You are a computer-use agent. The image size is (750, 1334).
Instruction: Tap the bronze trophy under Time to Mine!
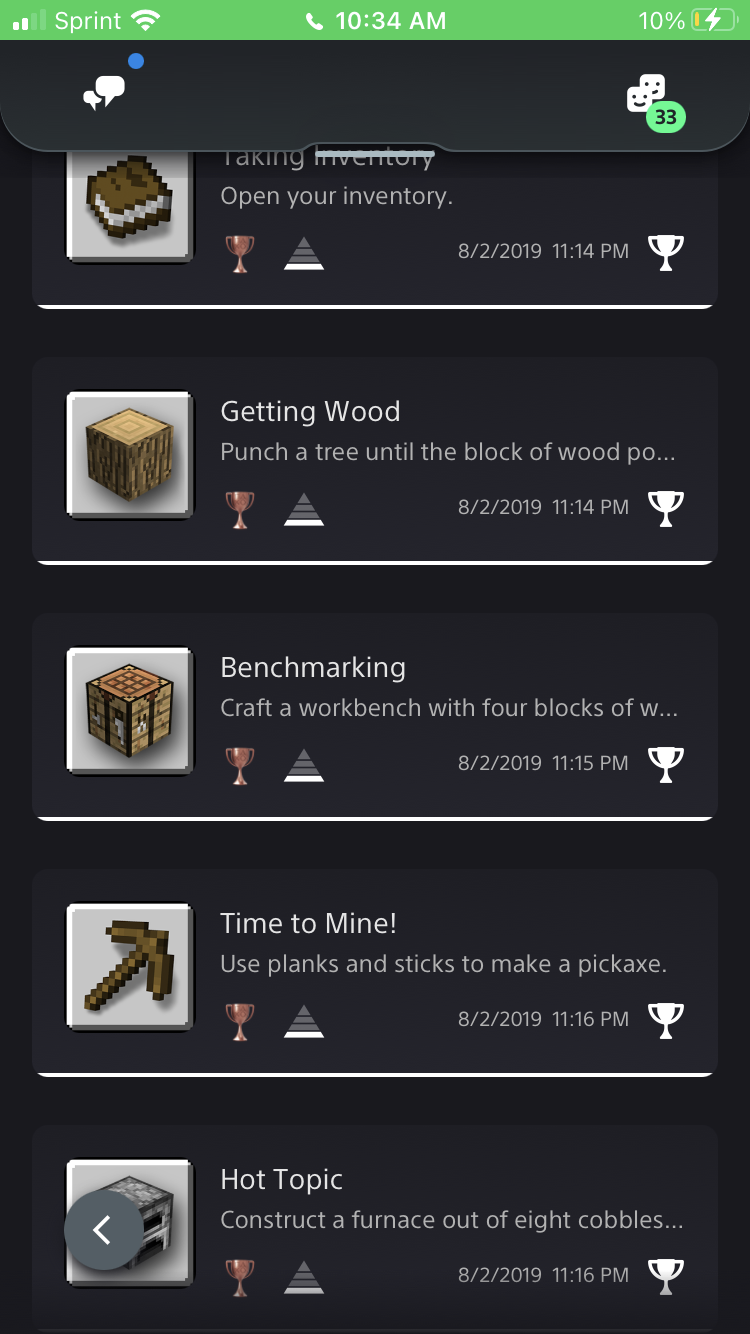click(x=240, y=1021)
